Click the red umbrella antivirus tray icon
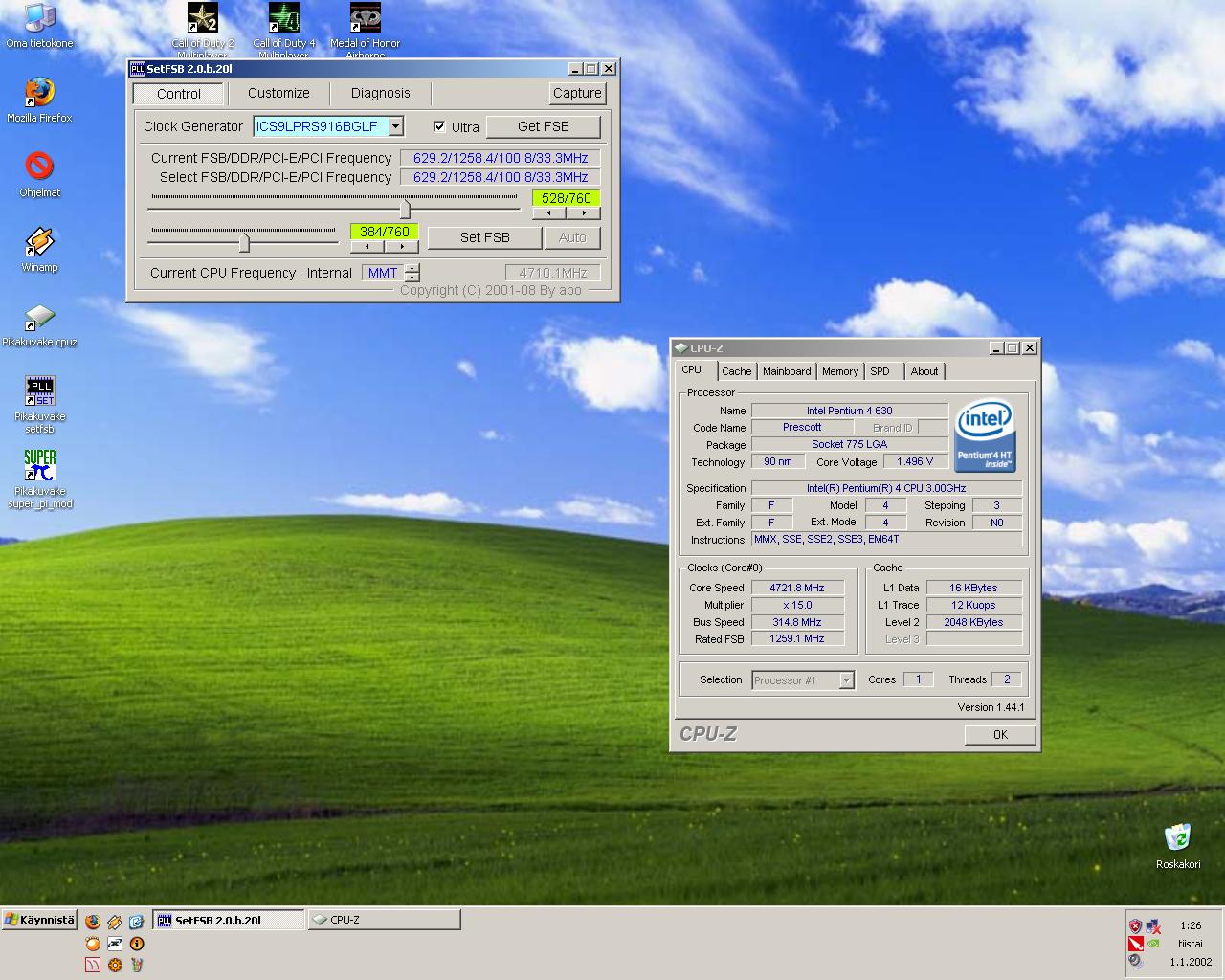 coord(1136,944)
